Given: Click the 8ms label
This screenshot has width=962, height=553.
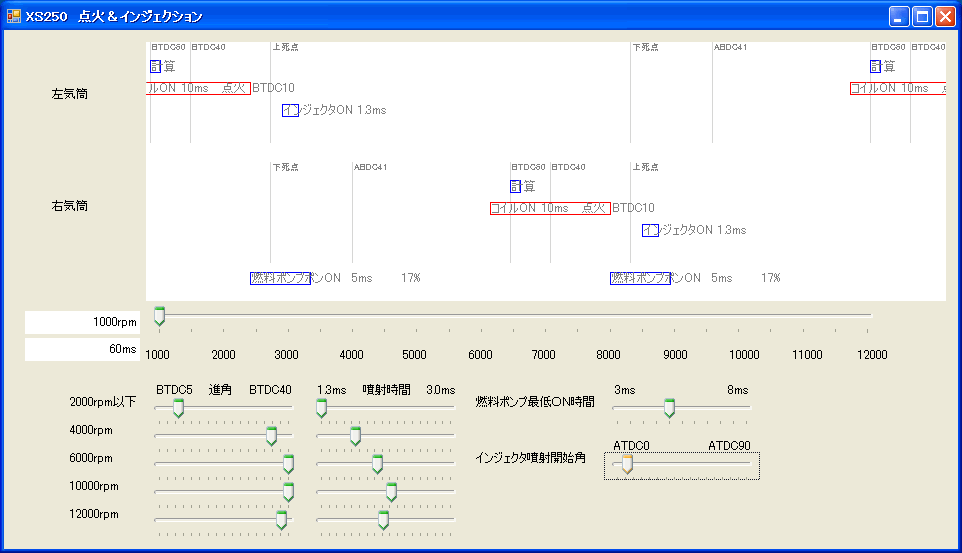Looking at the screenshot, I should (738, 390).
